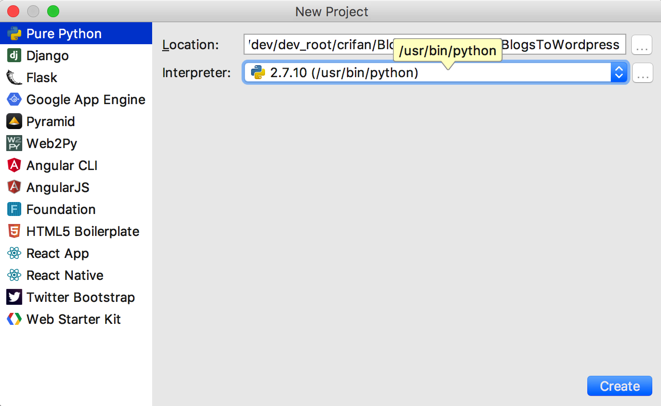Choose AngularJS in project list
This screenshot has height=406, width=661.
[x=57, y=188]
